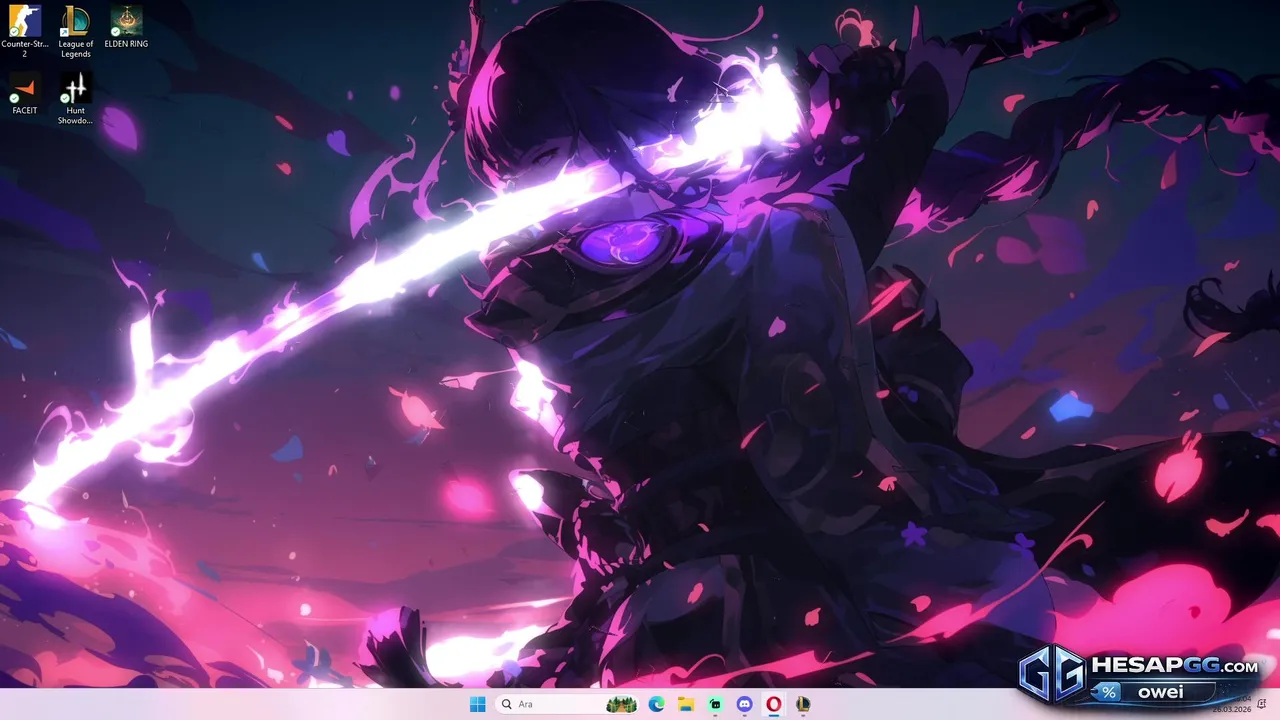The image size is (1280, 720).
Task: Click the "League of Legends" label text
Action: coord(75,49)
